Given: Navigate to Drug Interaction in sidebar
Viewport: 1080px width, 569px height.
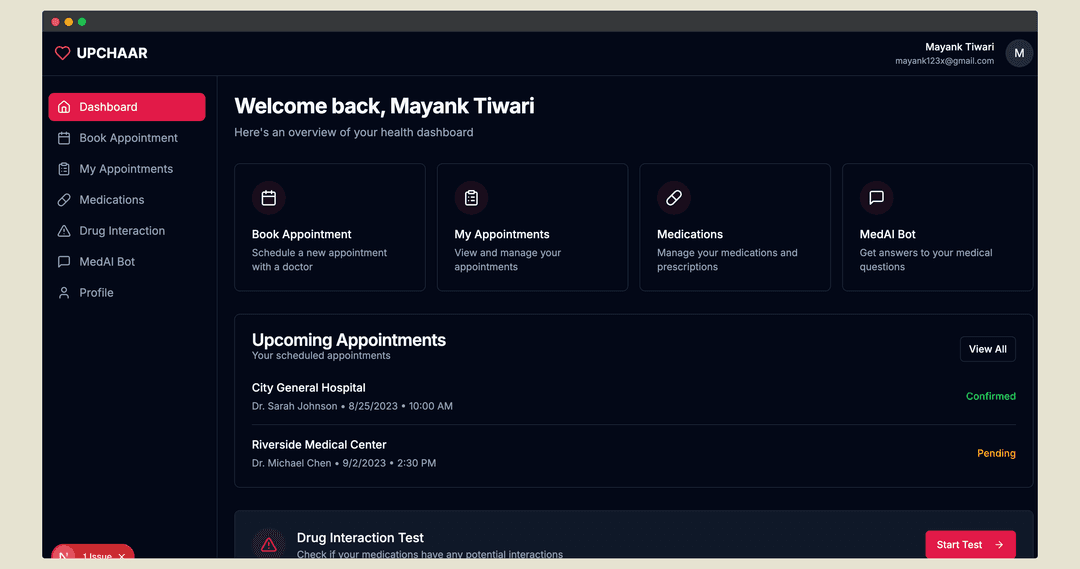Looking at the screenshot, I should [x=121, y=231].
